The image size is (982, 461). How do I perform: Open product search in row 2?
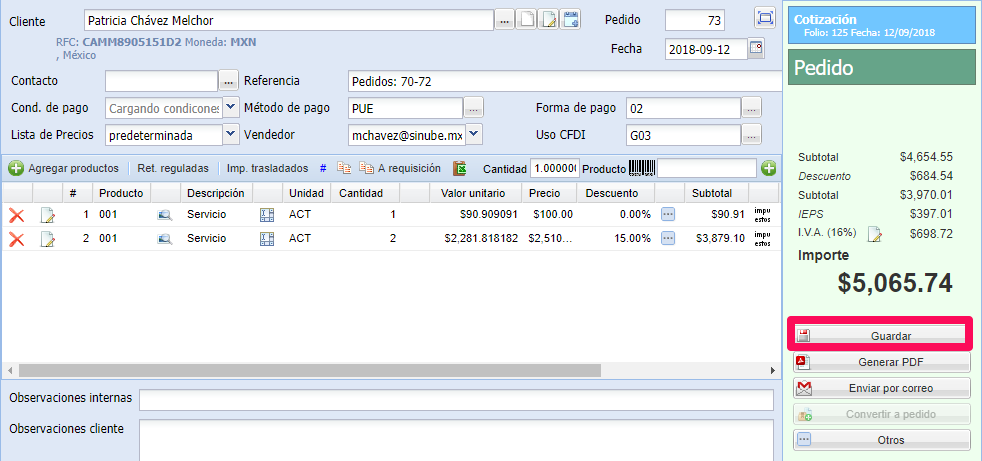tap(165, 239)
